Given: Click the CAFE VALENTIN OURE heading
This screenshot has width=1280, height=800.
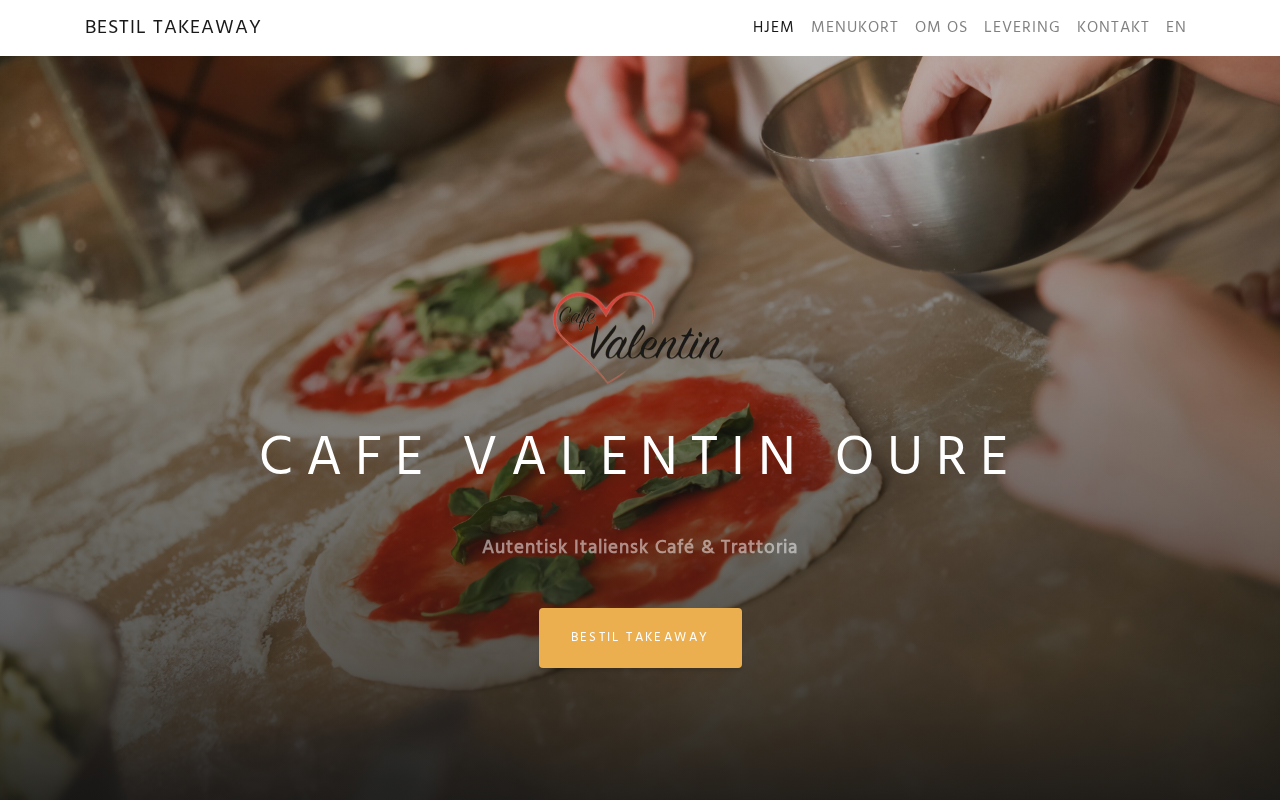Looking at the screenshot, I should click(639, 457).
